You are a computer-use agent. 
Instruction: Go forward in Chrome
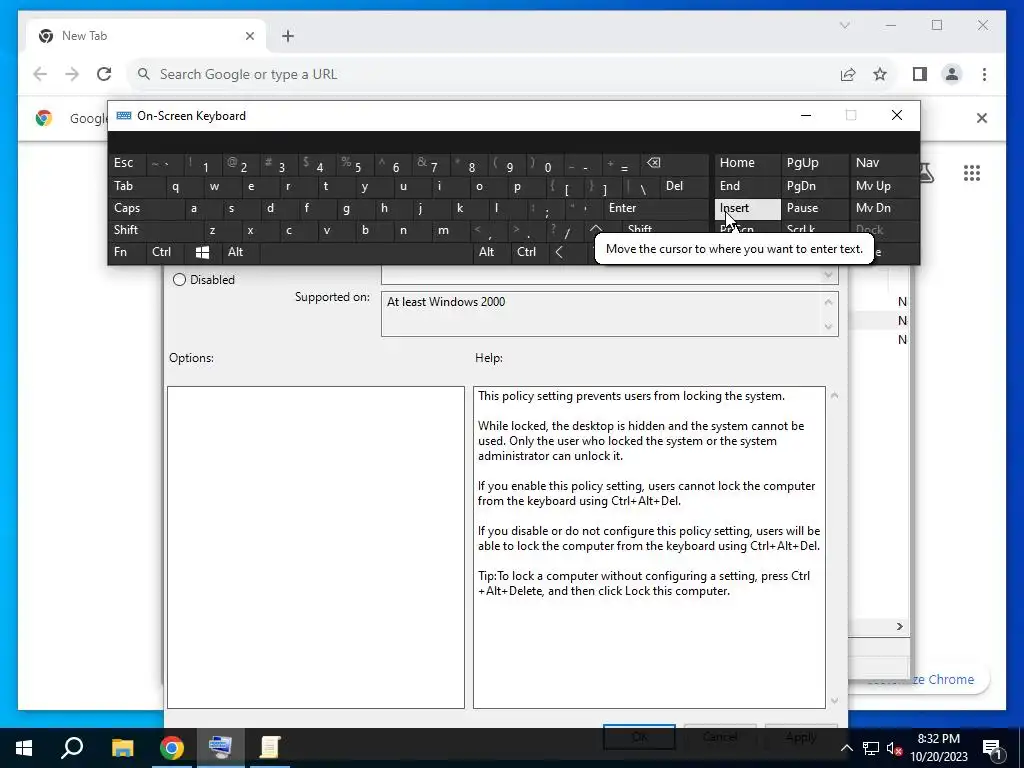pos(72,74)
